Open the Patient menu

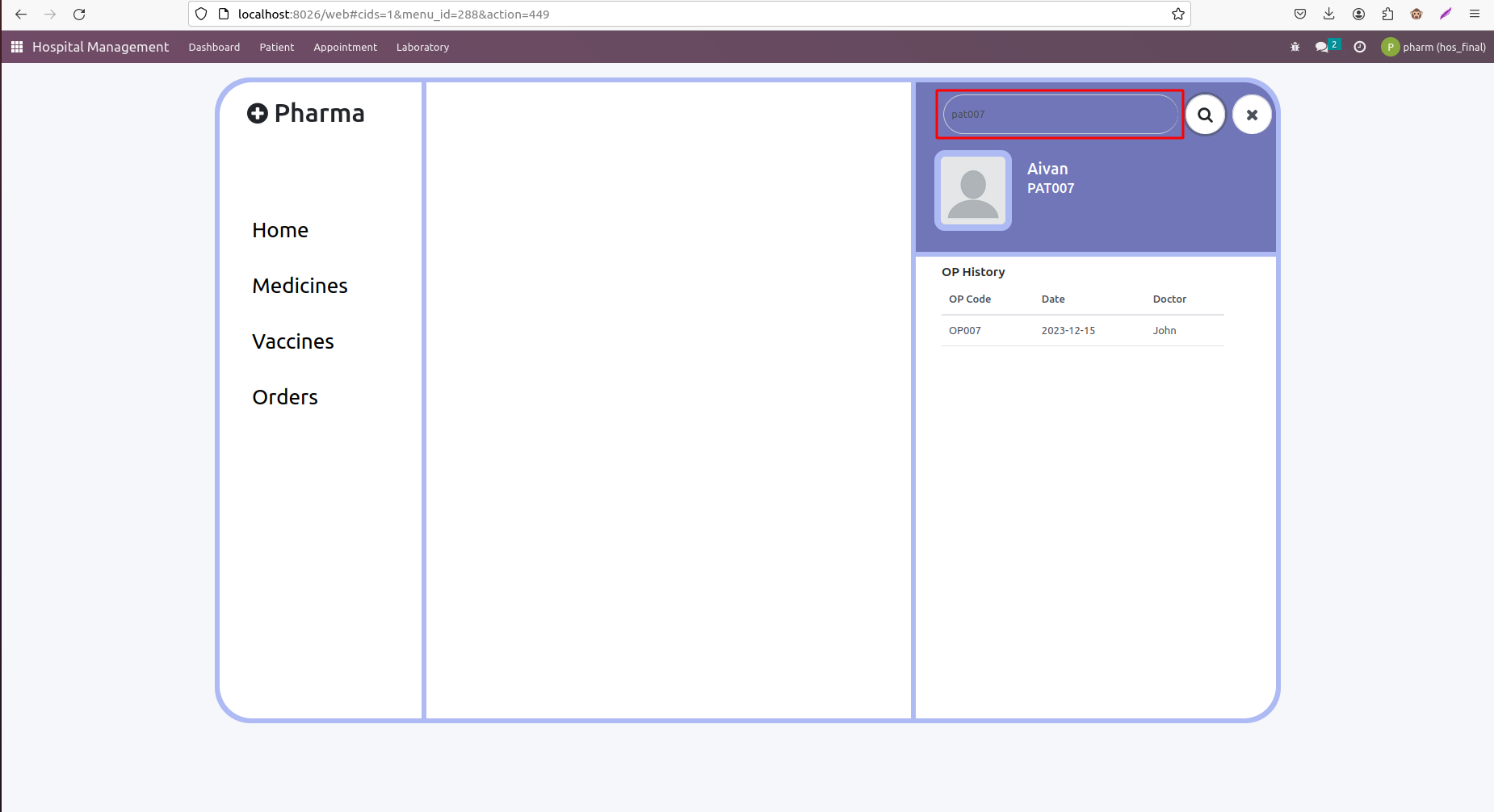[277, 47]
